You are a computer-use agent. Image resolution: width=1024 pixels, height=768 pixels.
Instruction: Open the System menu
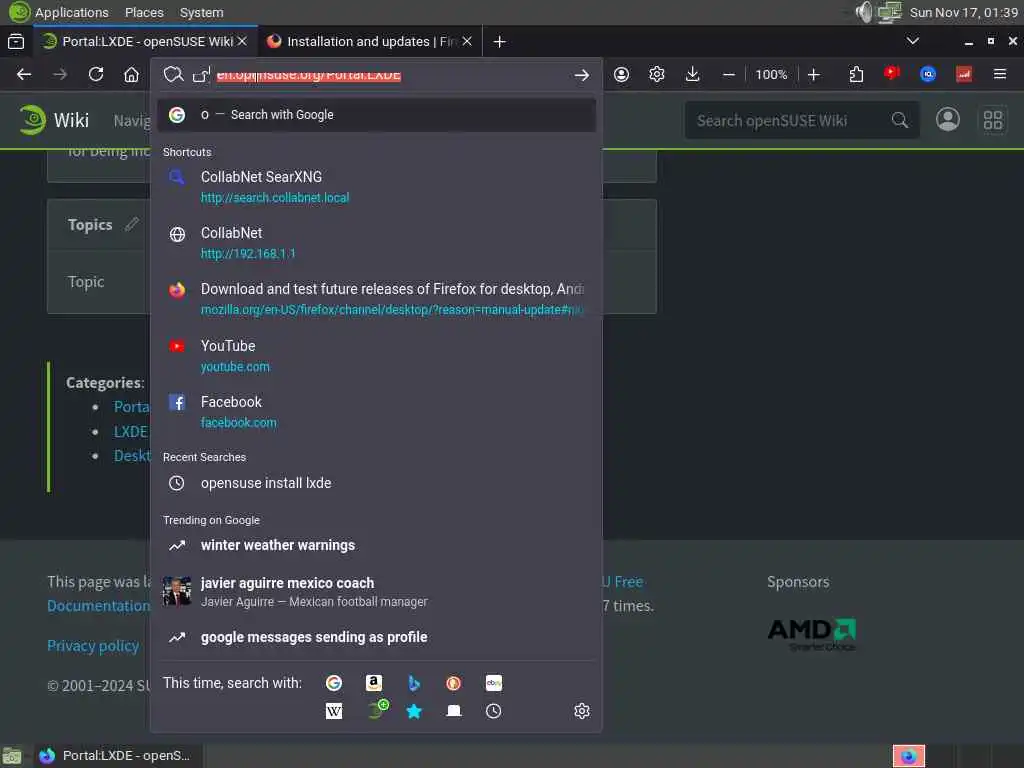[201, 12]
